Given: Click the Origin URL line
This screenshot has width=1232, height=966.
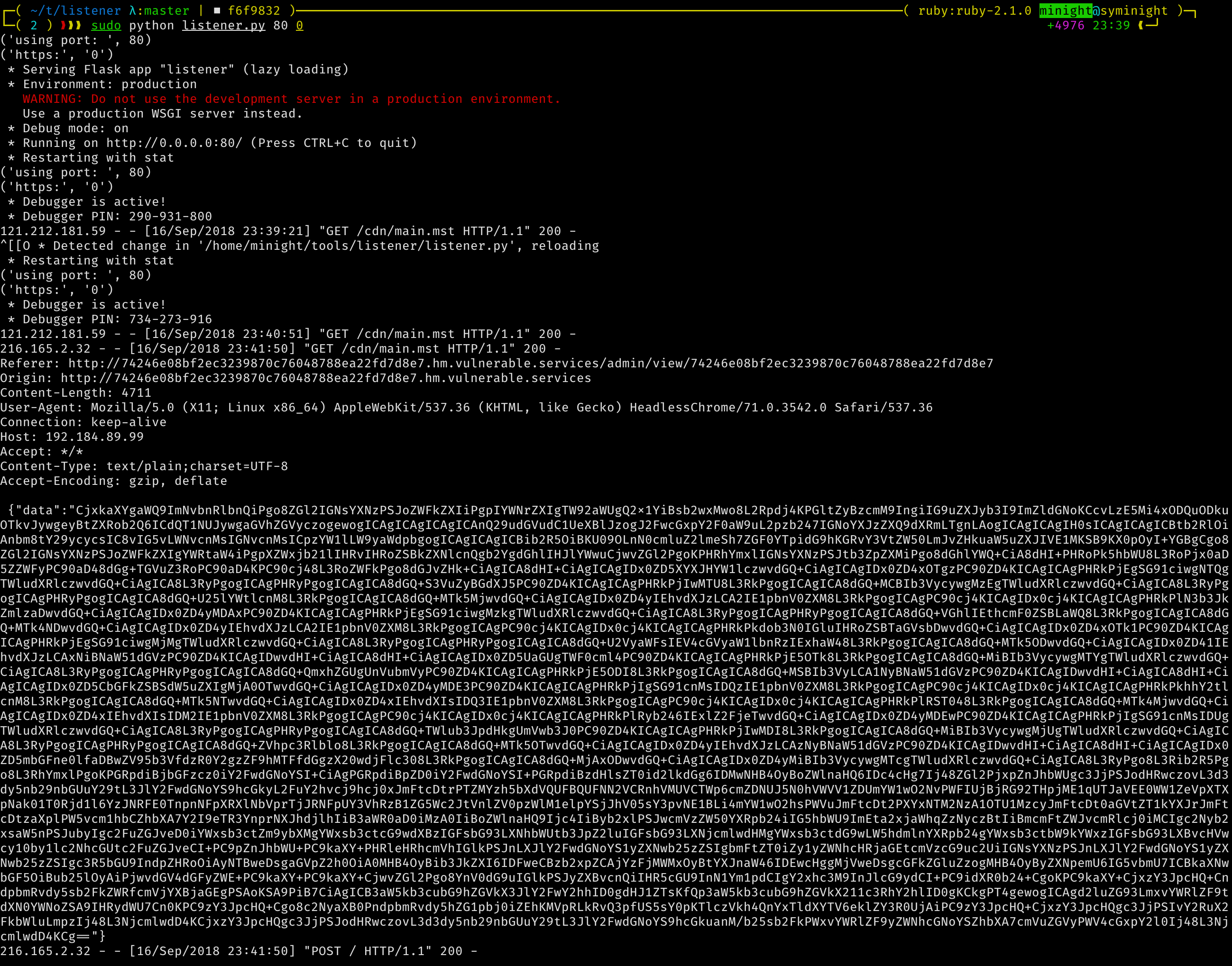Looking at the screenshot, I should point(325,378).
